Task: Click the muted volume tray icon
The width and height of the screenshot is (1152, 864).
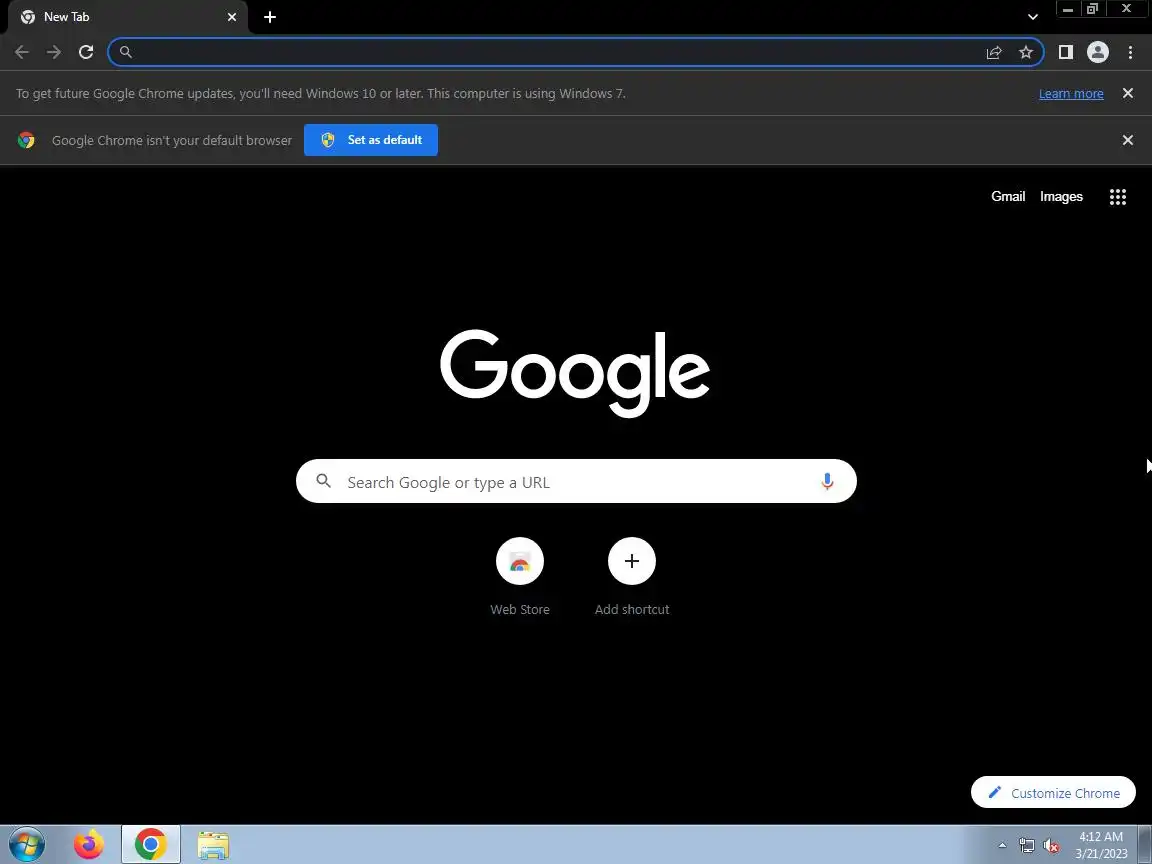Action: click(x=1051, y=846)
